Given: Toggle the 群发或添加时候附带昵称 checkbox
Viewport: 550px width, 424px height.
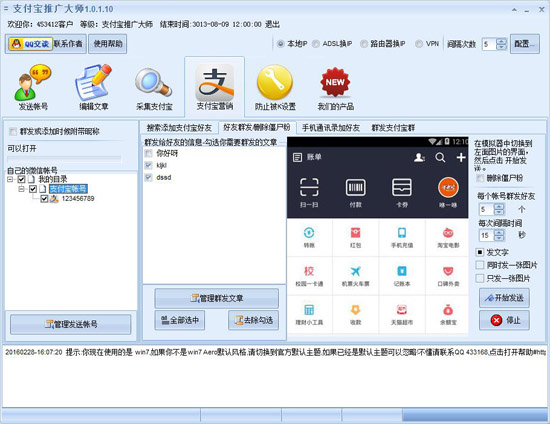Looking at the screenshot, I should click(x=13, y=132).
